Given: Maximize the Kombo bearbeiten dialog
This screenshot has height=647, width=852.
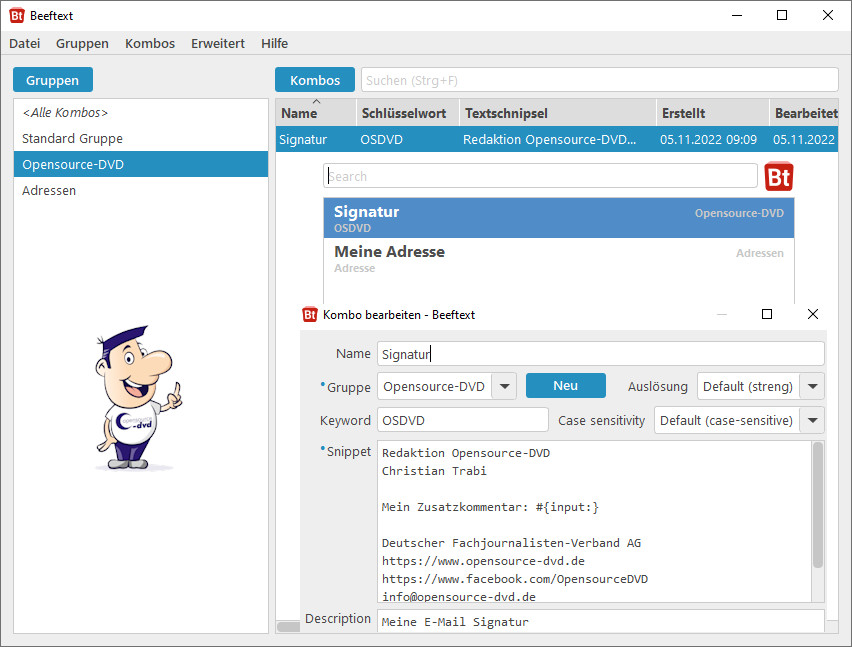Looking at the screenshot, I should [767, 314].
